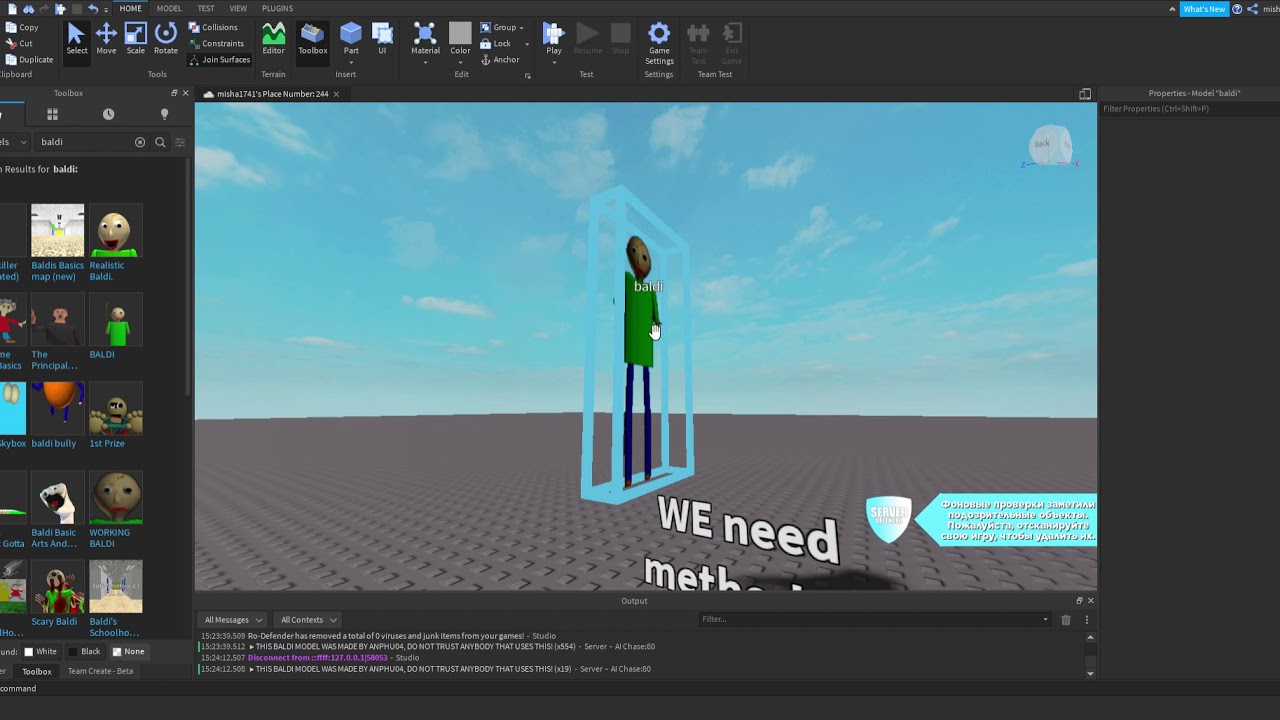This screenshot has height=720, width=1280.
Task: Click the Cut clipboard button
Action: [19, 43]
